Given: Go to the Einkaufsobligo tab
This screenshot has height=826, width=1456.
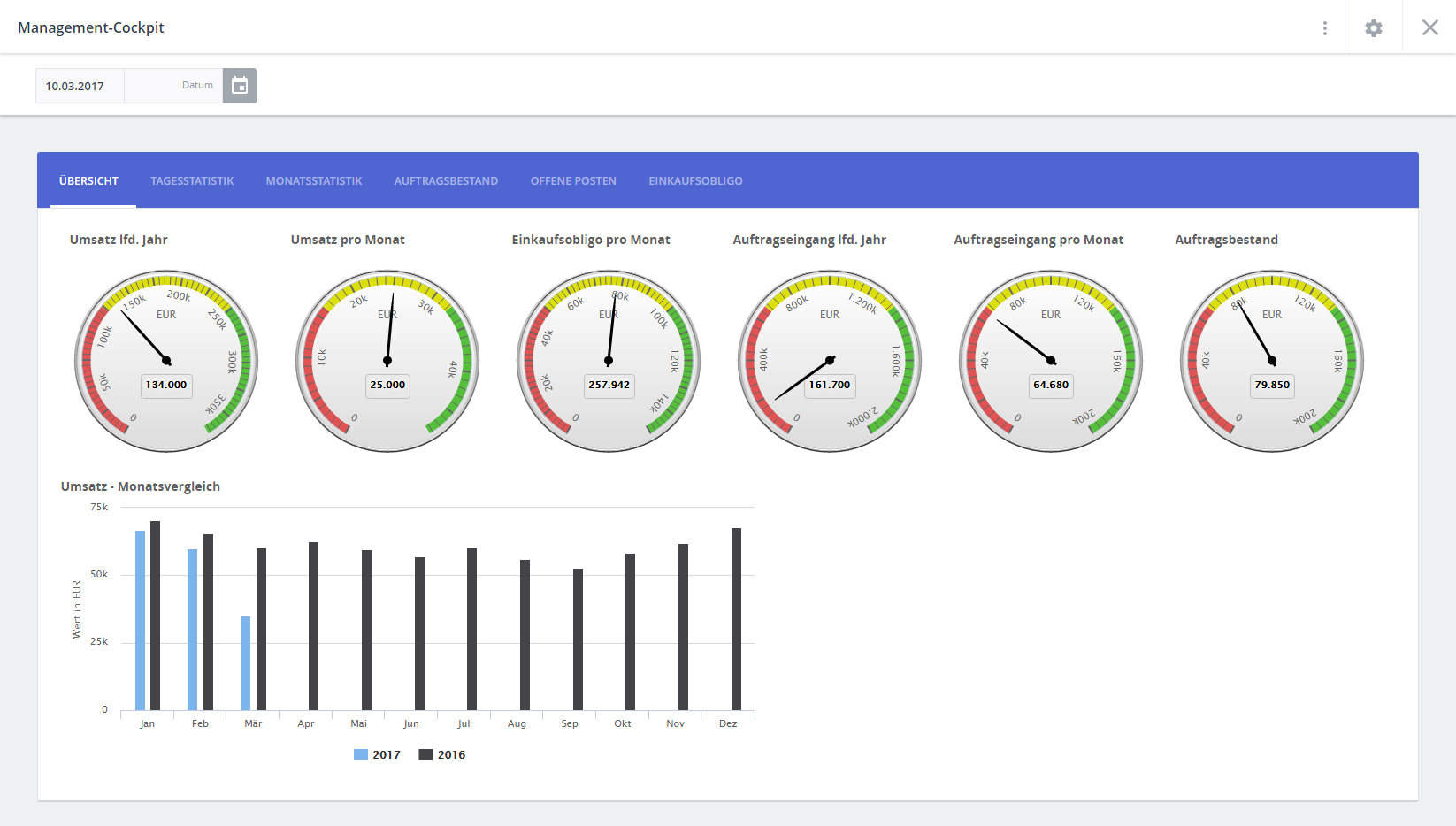Looking at the screenshot, I should (695, 181).
